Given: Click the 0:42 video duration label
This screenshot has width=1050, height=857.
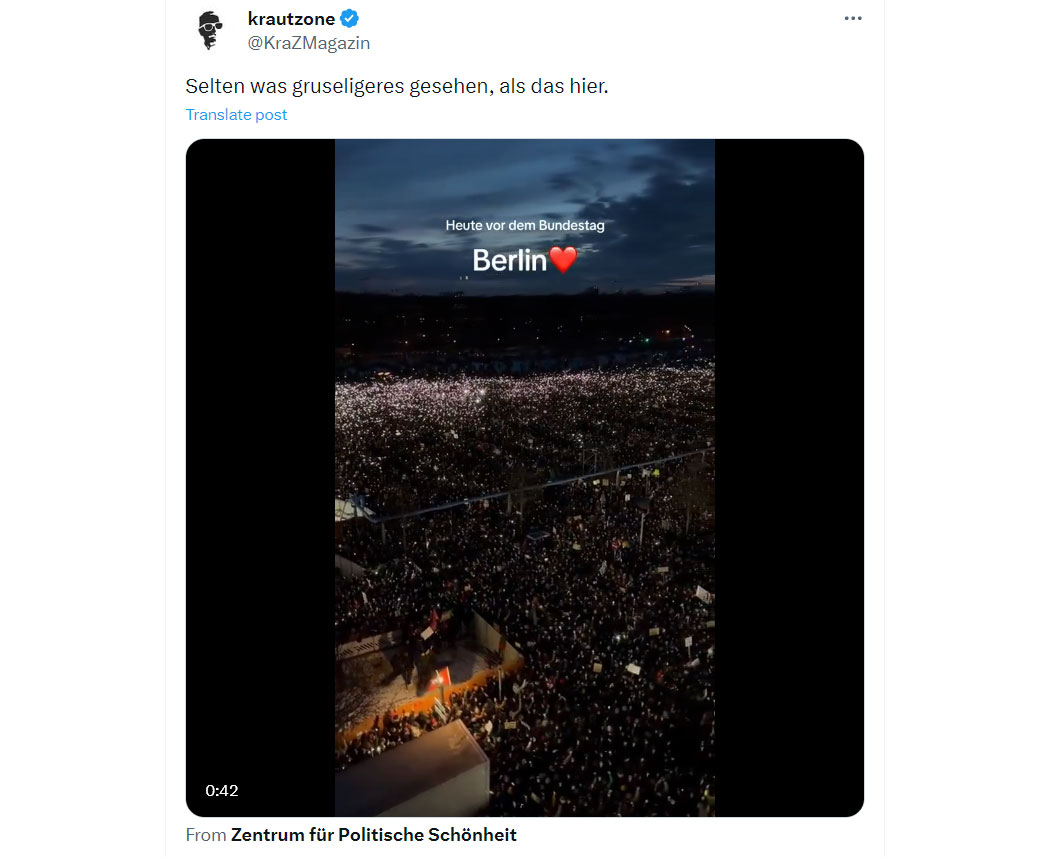Looking at the screenshot, I should pos(222,791).
